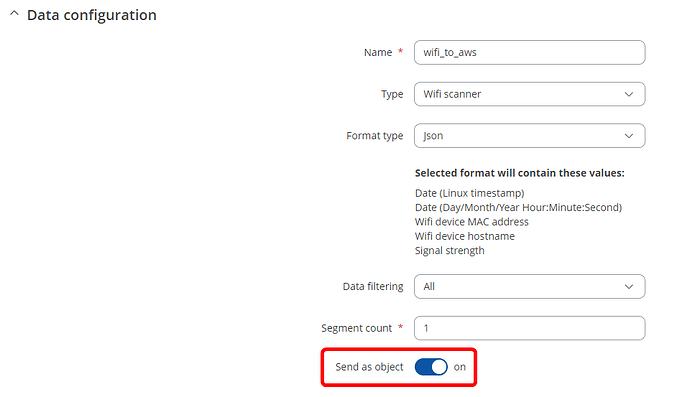The image size is (690, 397).
Task: Click the Name field label
Action: click(x=378, y=52)
